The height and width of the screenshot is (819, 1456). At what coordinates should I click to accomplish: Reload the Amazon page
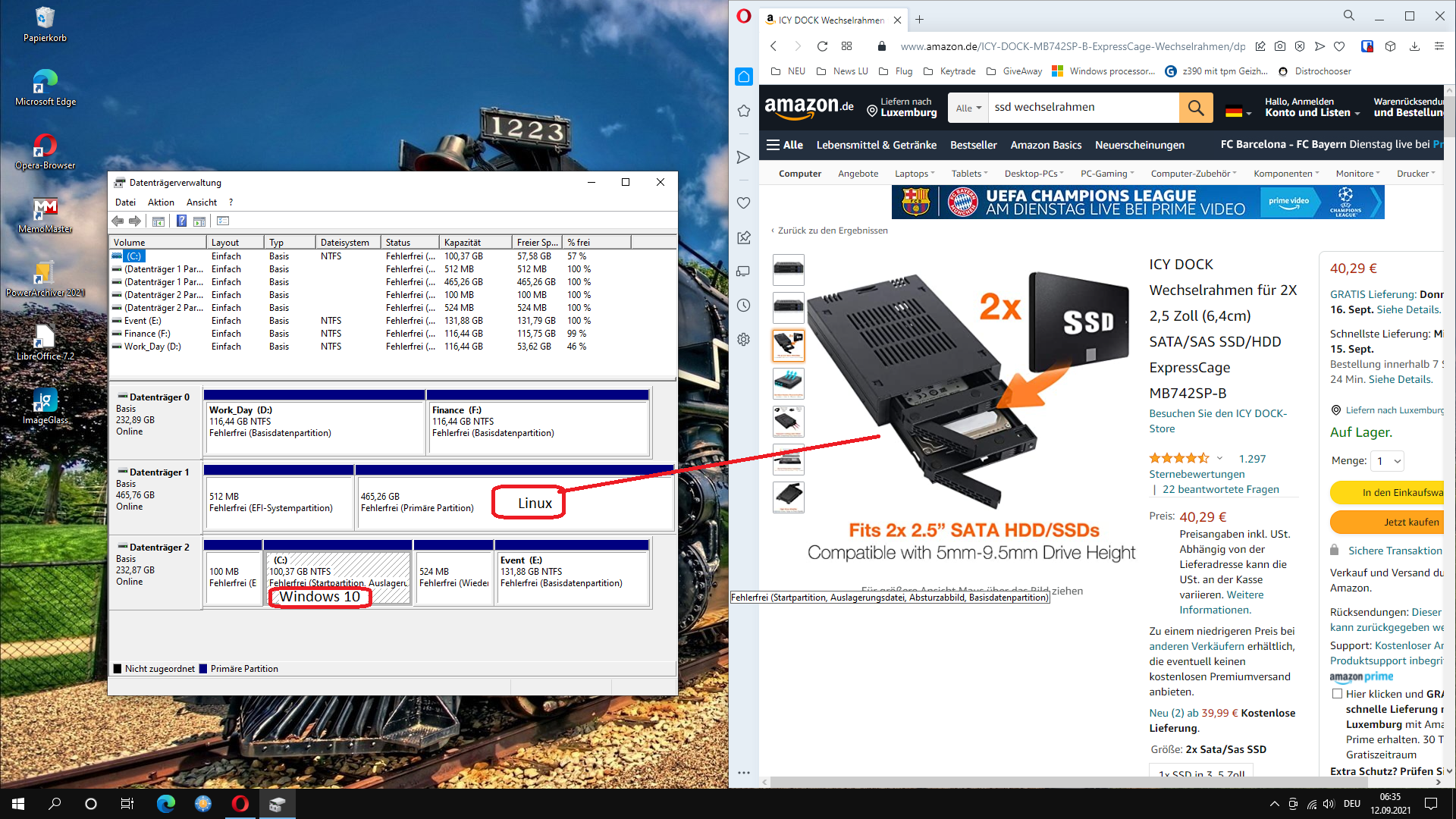pyautogui.click(x=822, y=46)
